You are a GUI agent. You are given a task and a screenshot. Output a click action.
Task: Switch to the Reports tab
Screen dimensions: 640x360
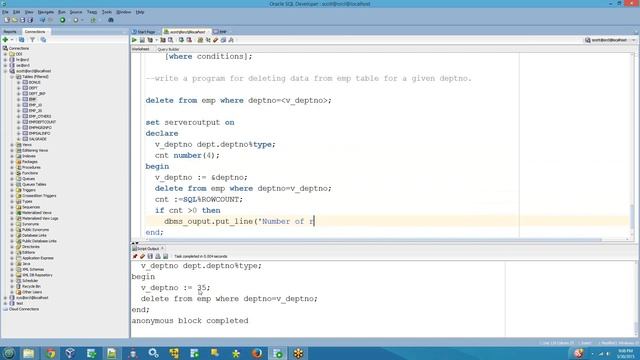10,31
